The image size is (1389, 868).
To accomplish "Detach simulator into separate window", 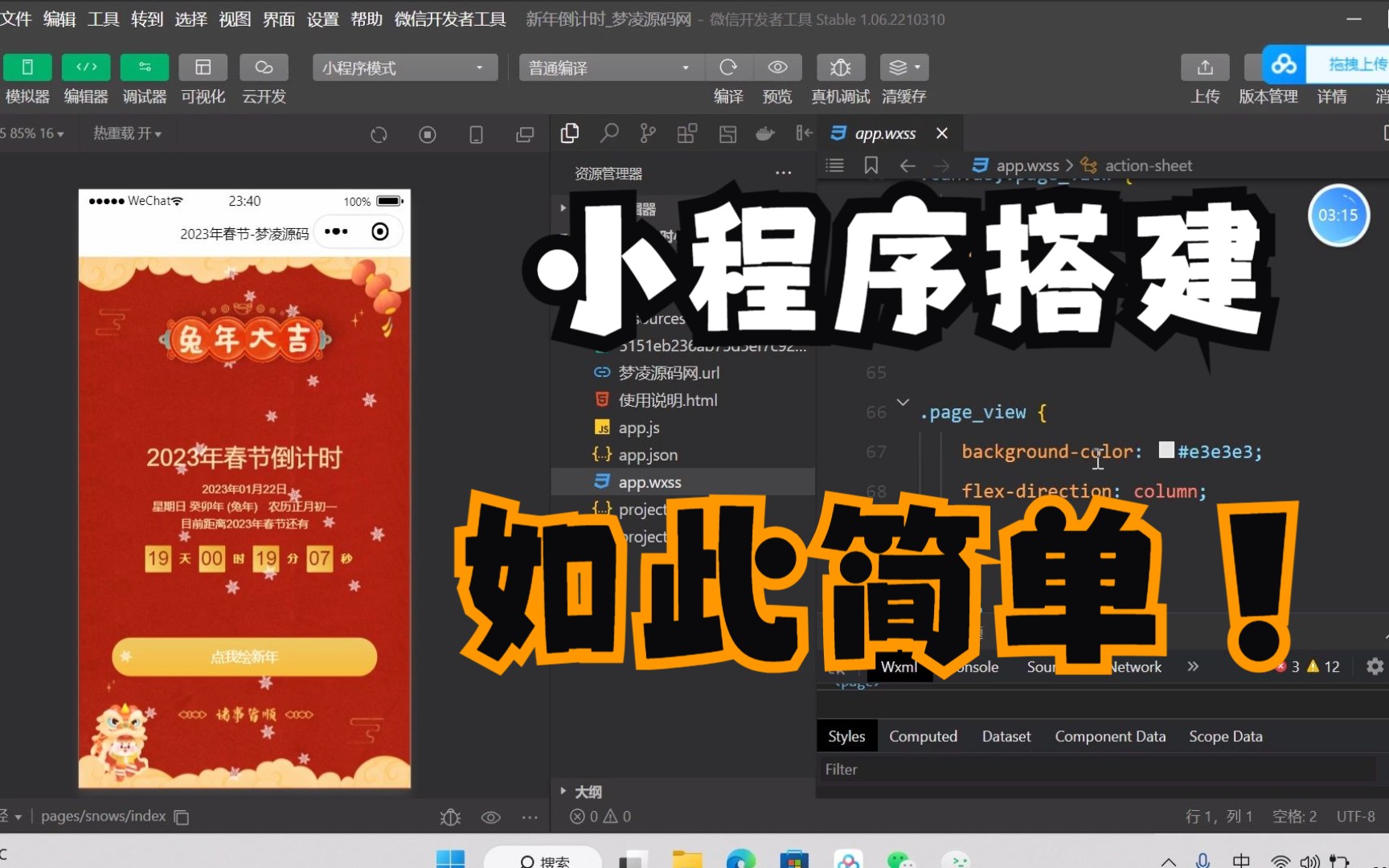I will point(525,134).
